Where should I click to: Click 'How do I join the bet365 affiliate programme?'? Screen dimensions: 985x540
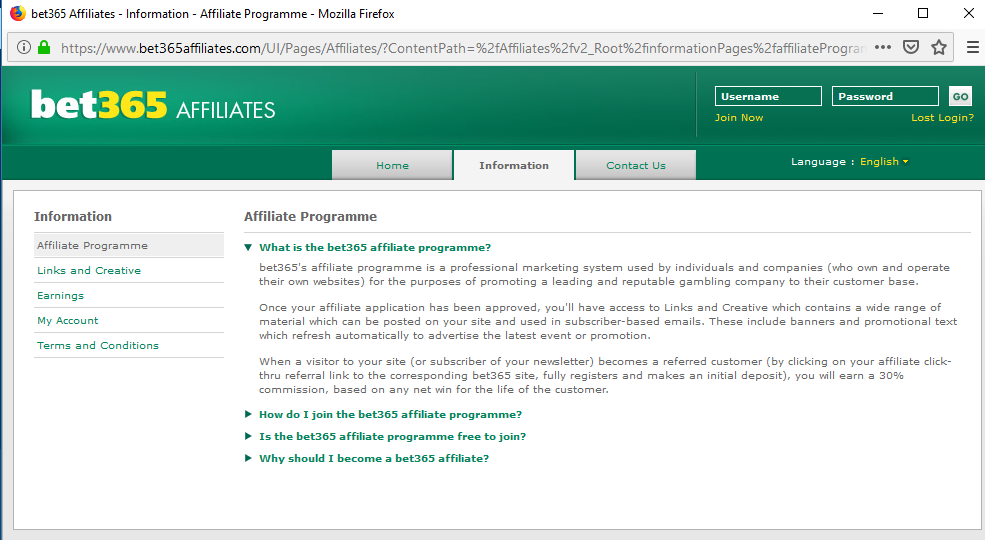pos(390,414)
